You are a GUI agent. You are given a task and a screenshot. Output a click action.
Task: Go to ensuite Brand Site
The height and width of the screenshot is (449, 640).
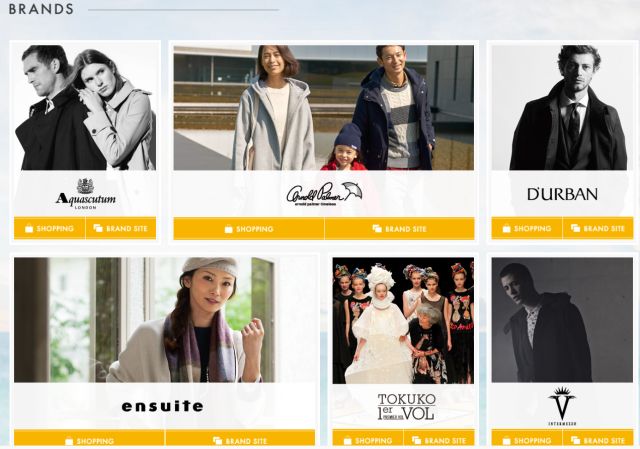pyautogui.click(x=240, y=439)
